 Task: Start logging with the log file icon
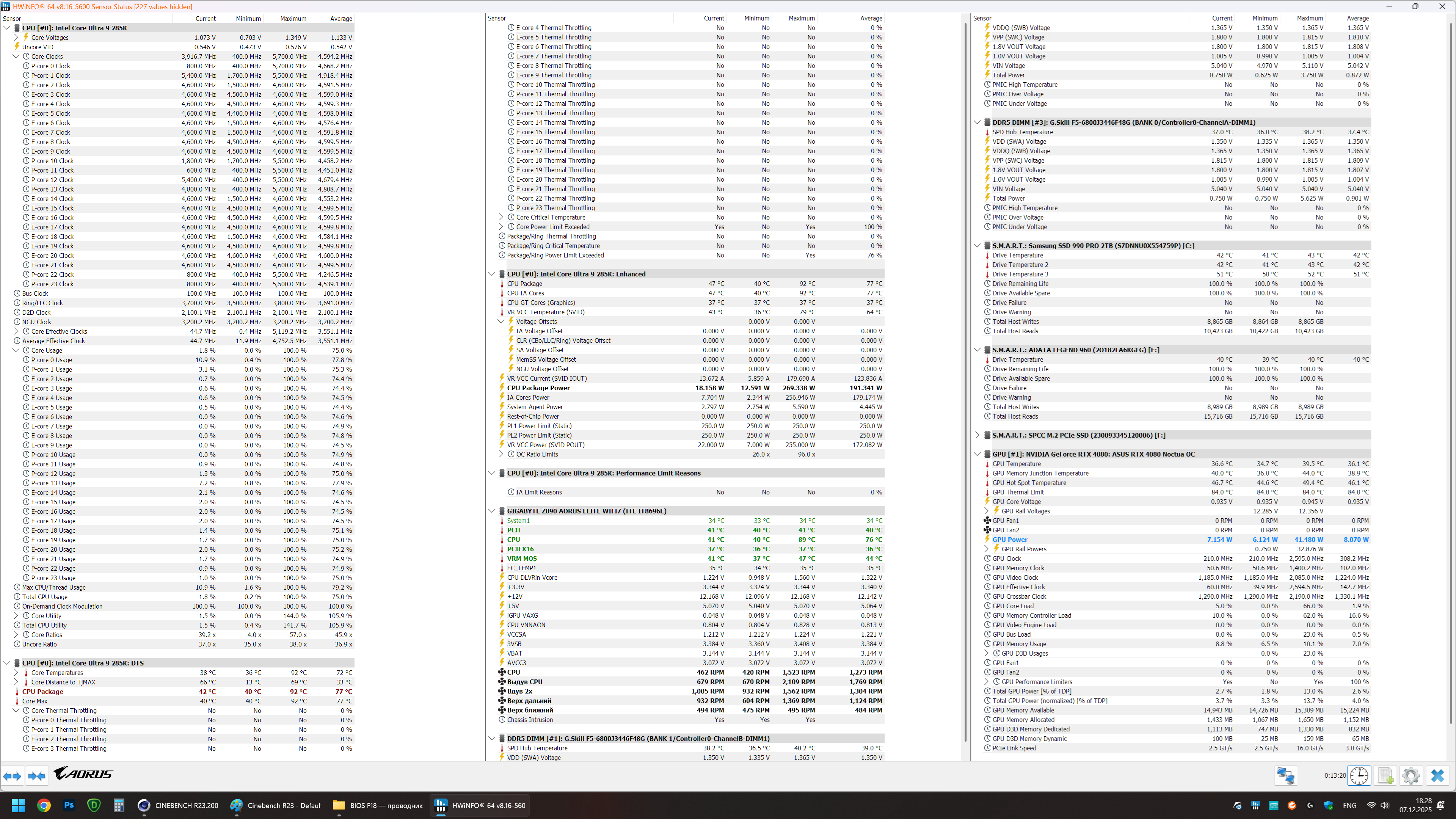(x=1385, y=775)
